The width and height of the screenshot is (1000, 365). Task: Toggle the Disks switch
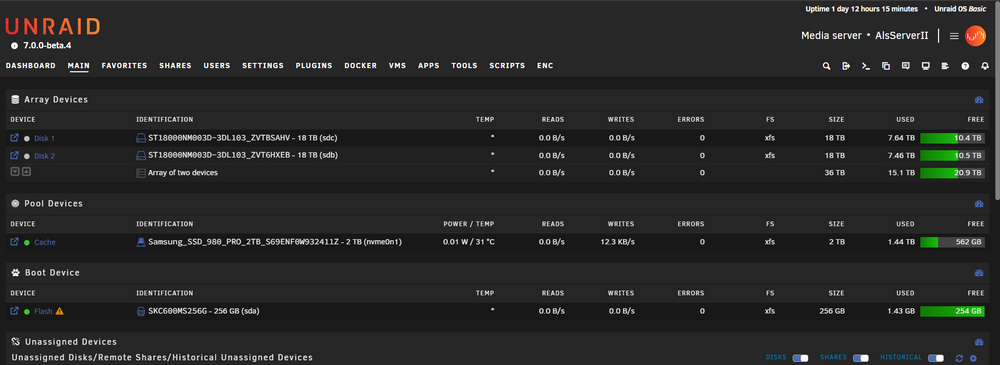[x=800, y=358]
